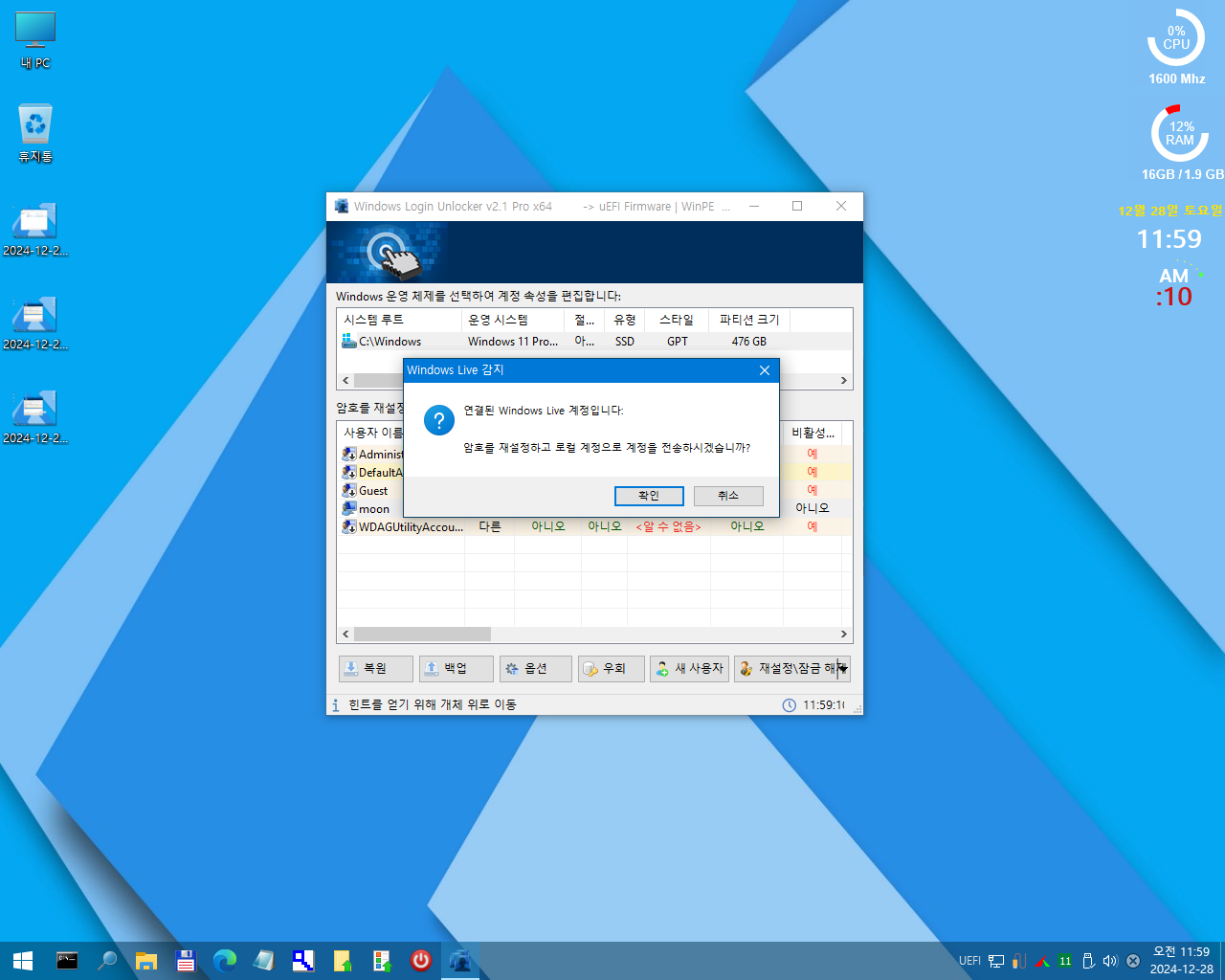
Task: Click the blue and white square taskbar icon
Action: [x=303, y=961]
